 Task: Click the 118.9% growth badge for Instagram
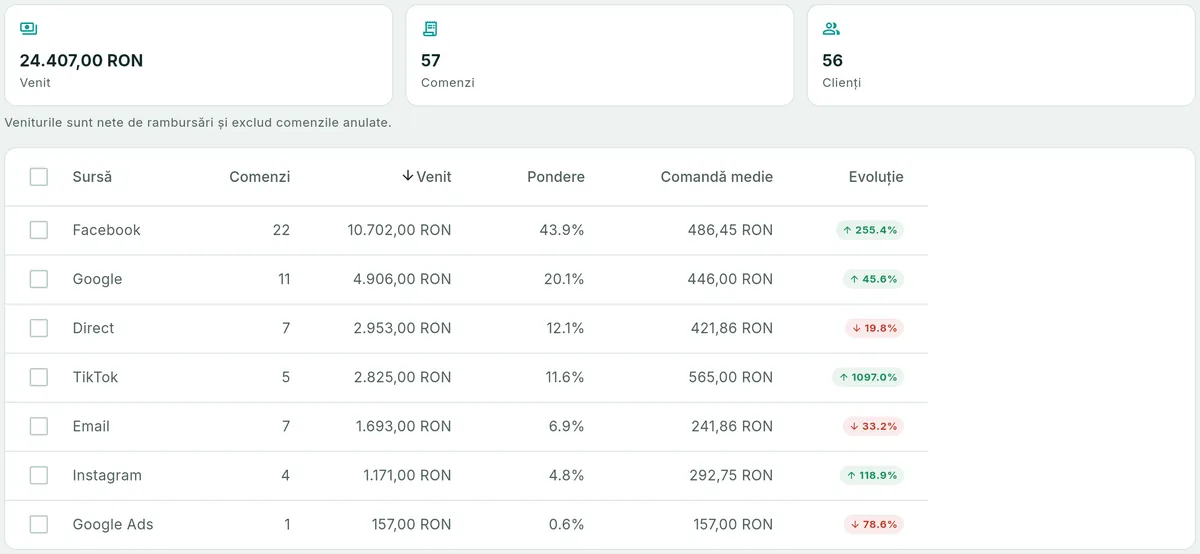click(x=870, y=475)
